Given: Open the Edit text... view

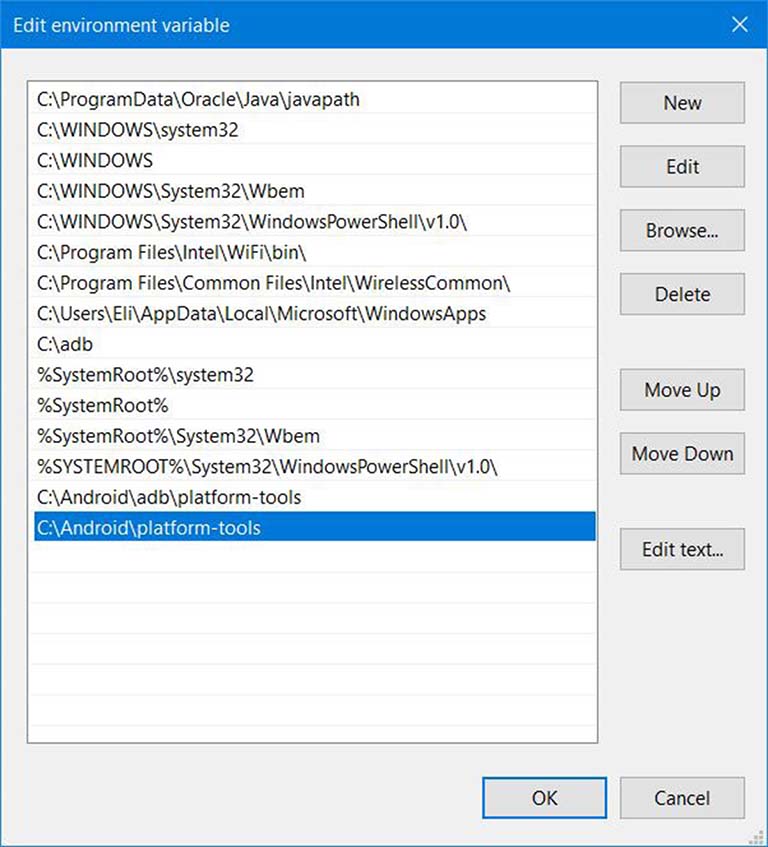Looking at the screenshot, I should click(682, 549).
